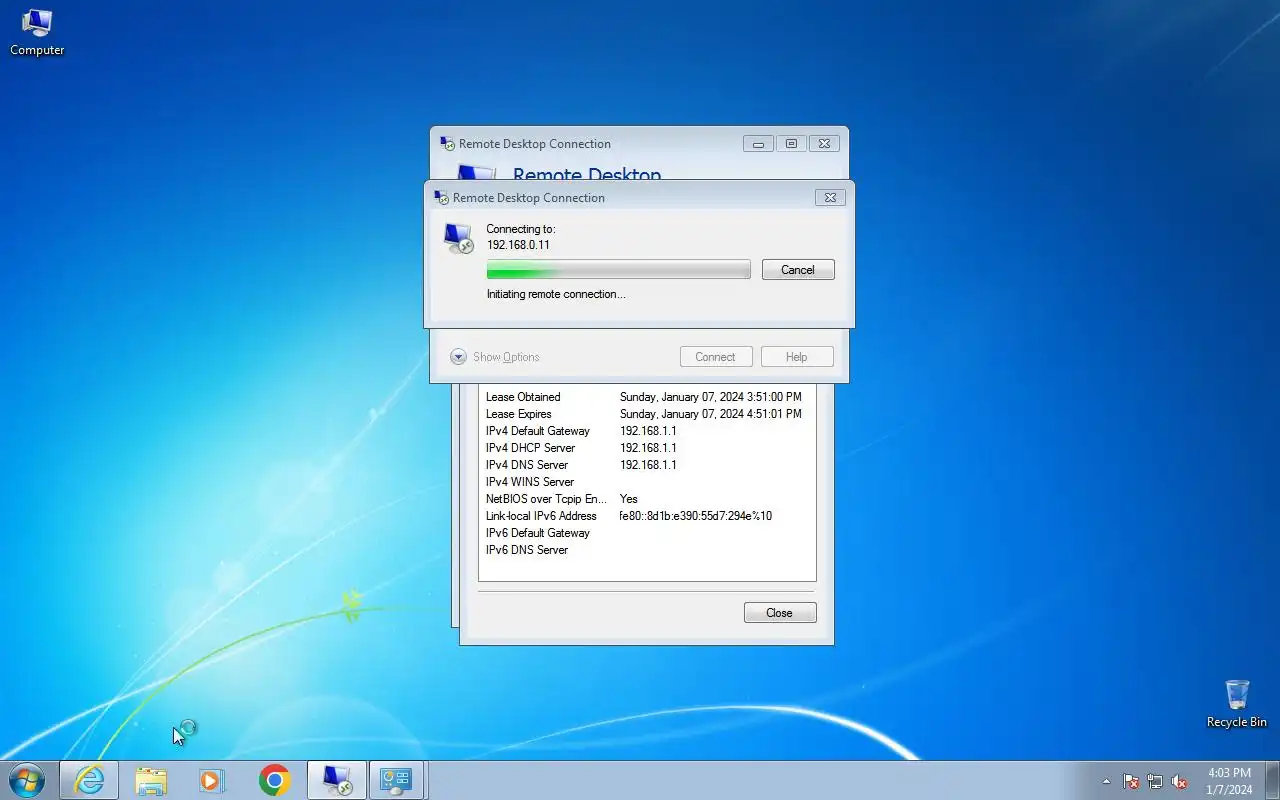Open the Computer desktop icon

[x=37, y=32]
